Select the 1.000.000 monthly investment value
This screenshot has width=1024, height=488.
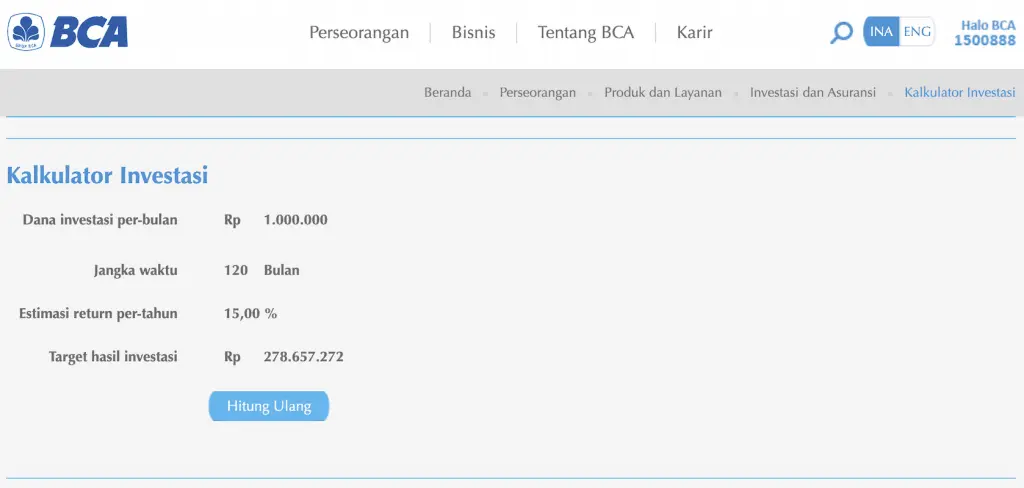(296, 220)
